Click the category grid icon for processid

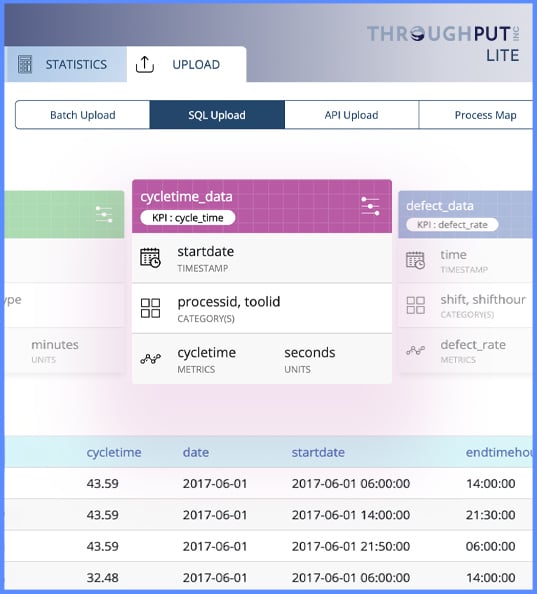click(150, 308)
